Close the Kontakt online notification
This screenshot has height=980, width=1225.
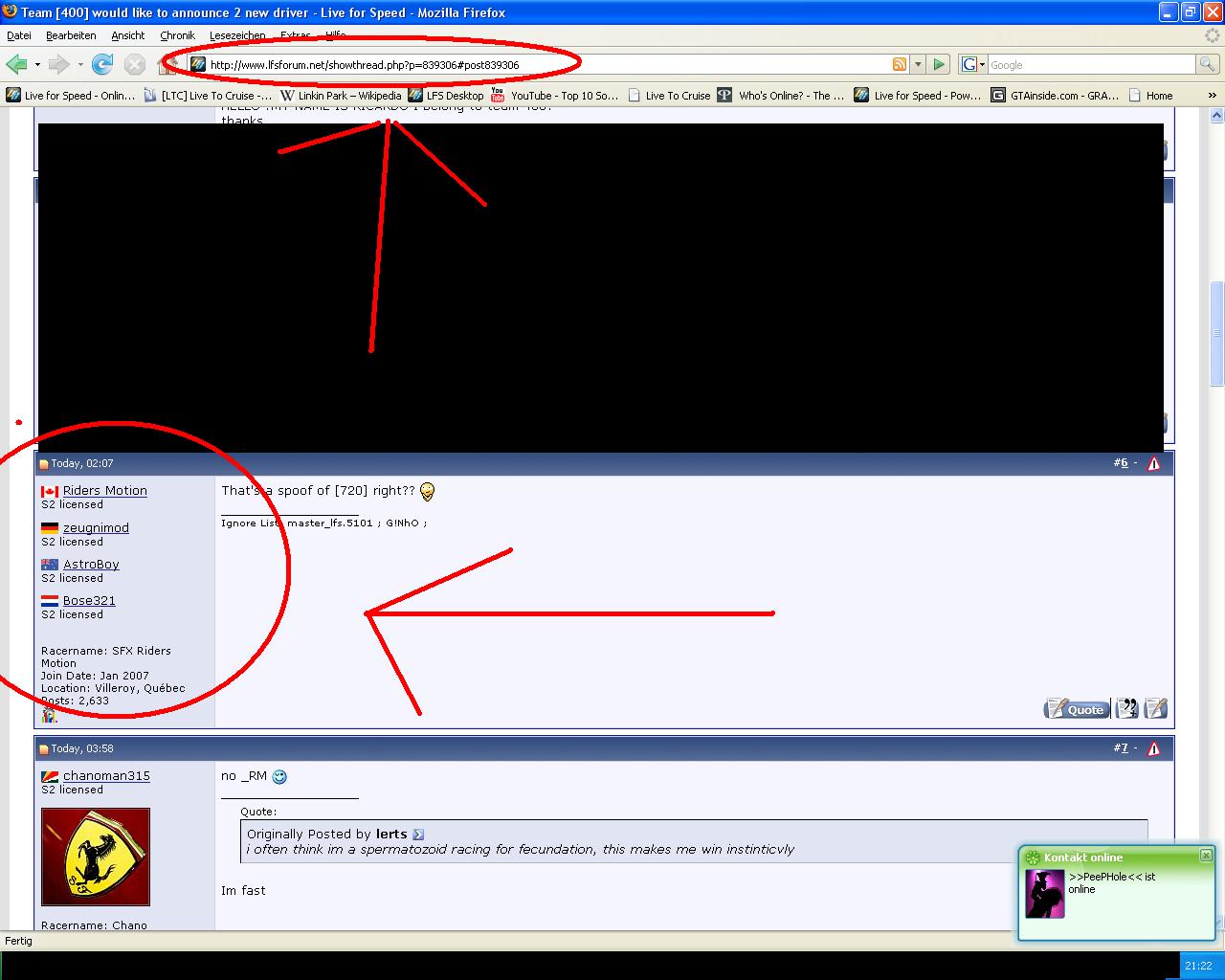[x=1206, y=856]
